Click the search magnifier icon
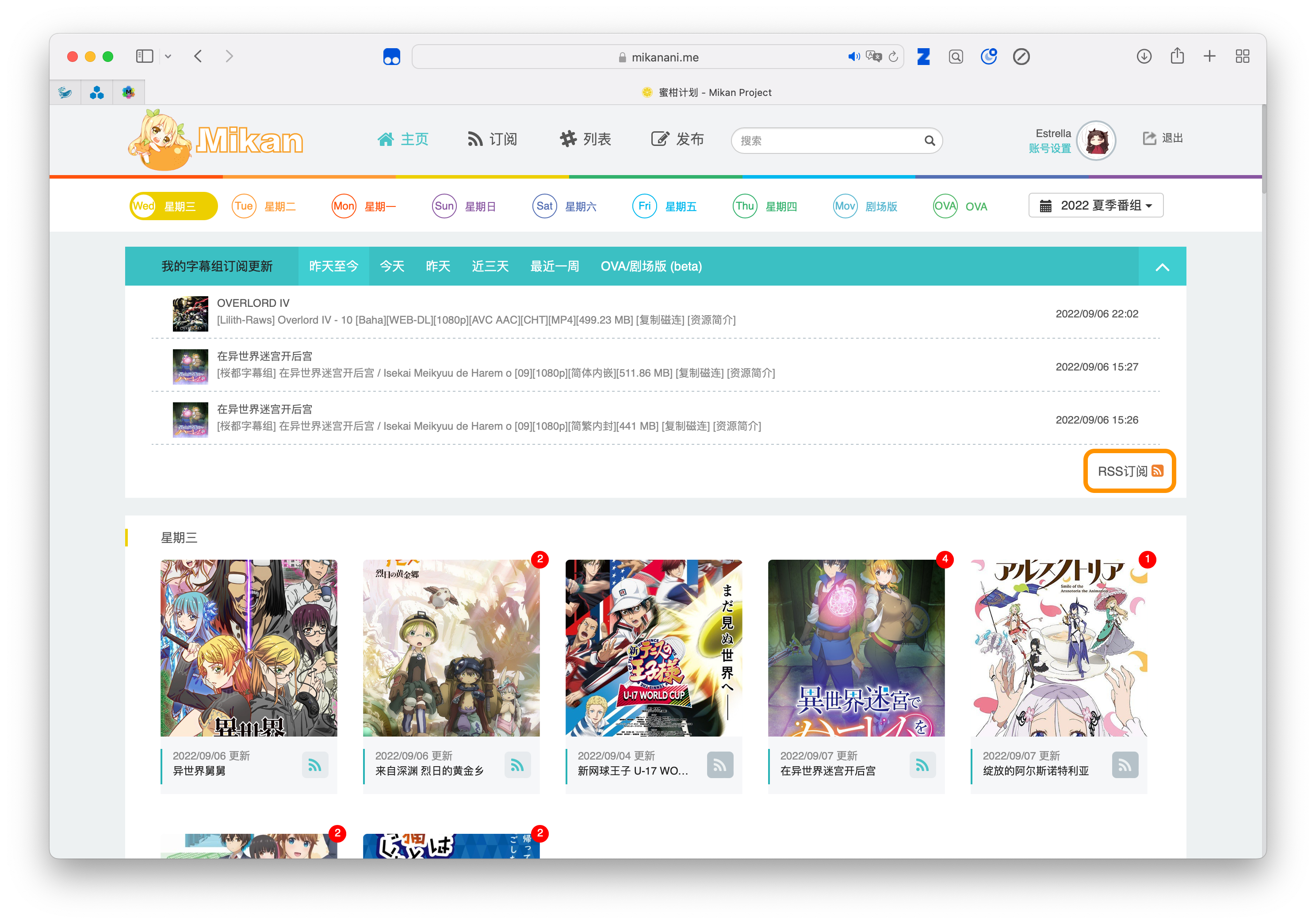Image resolution: width=1316 pixels, height=924 pixels. 929,141
